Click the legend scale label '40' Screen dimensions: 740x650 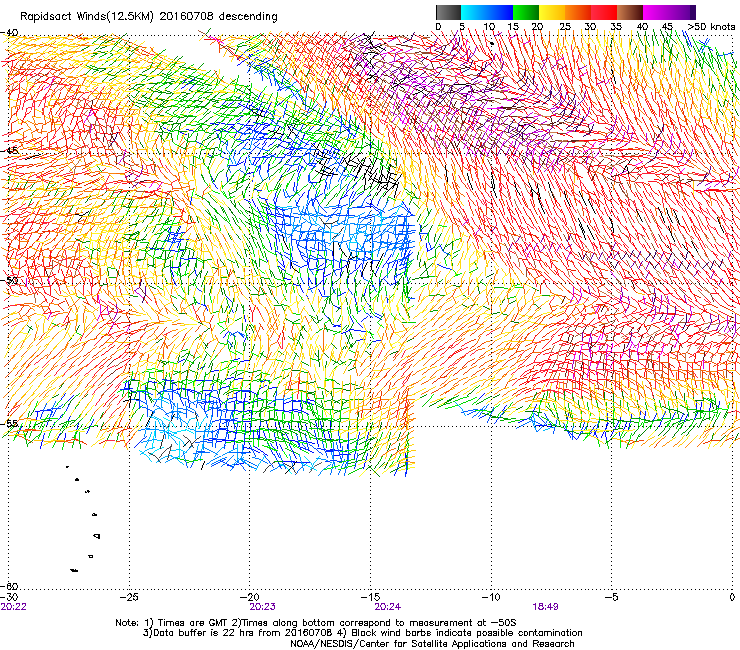click(x=642, y=27)
